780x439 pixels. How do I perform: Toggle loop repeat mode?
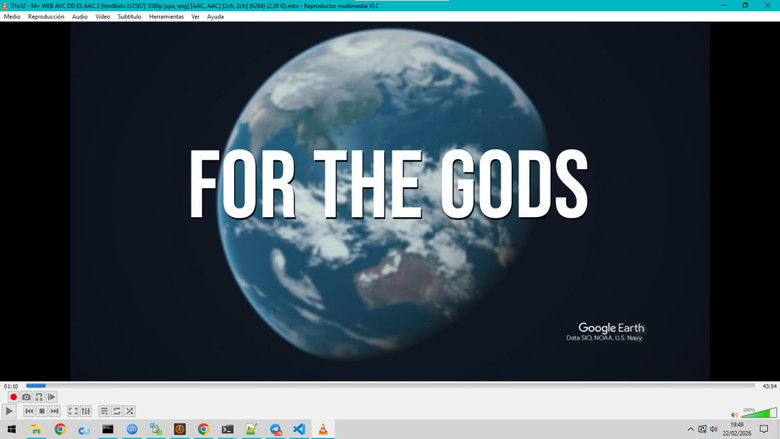(117, 411)
